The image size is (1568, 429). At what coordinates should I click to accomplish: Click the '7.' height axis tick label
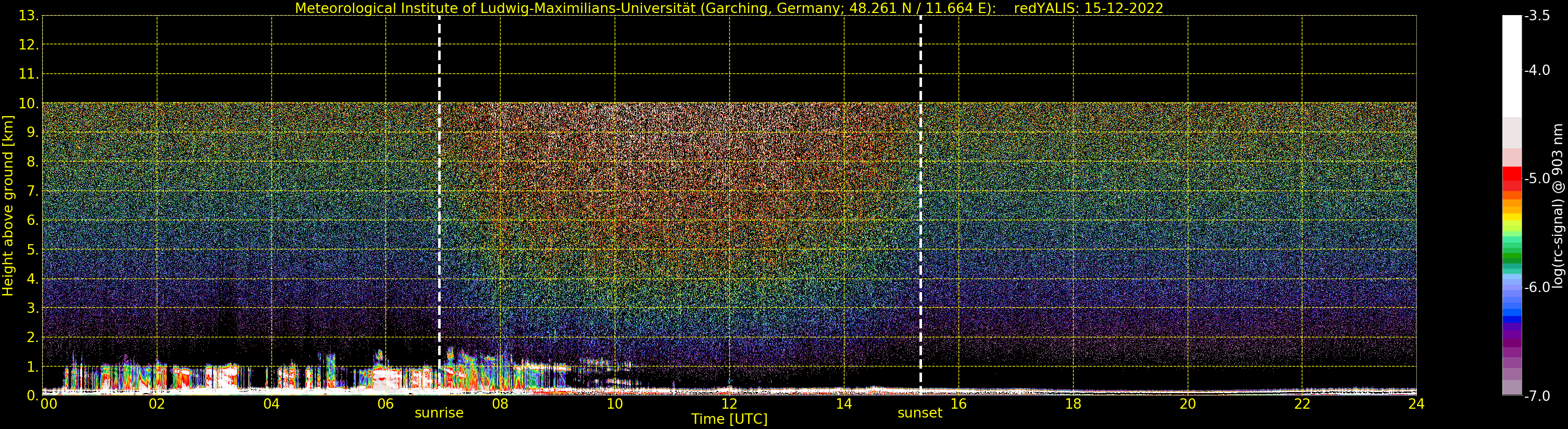pos(32,191)
